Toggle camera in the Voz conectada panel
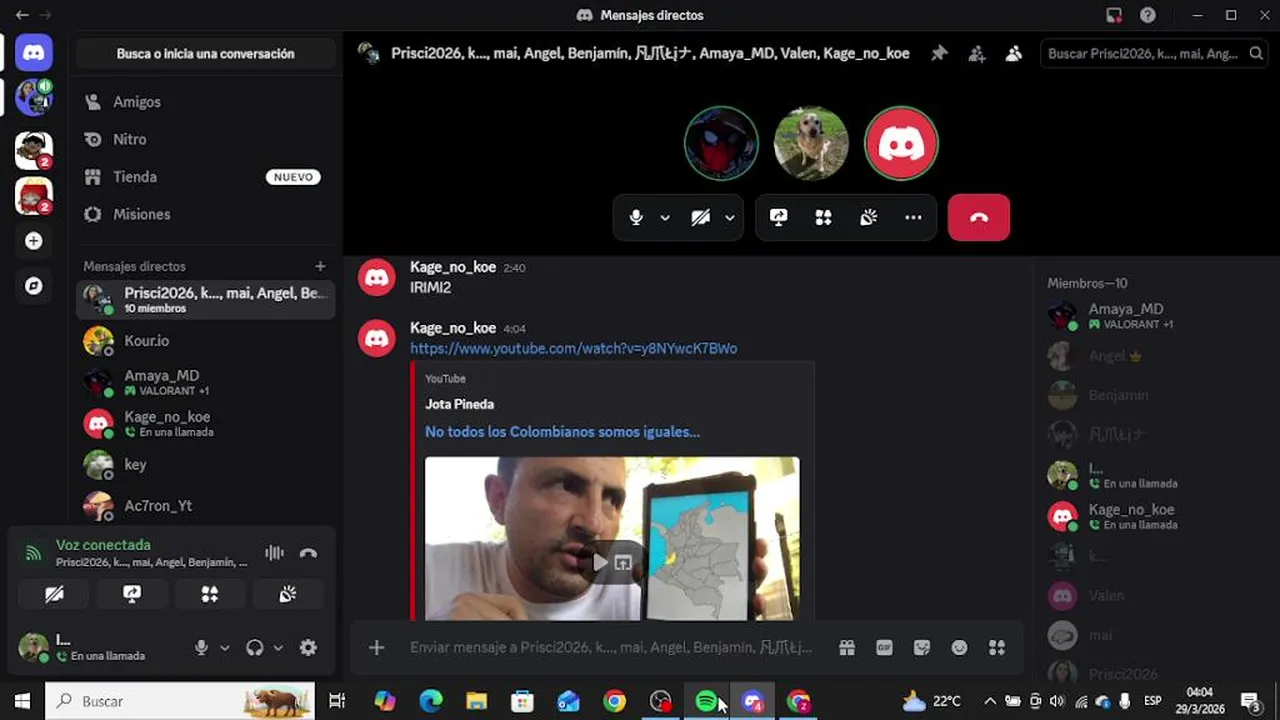 tap(54, 594)
